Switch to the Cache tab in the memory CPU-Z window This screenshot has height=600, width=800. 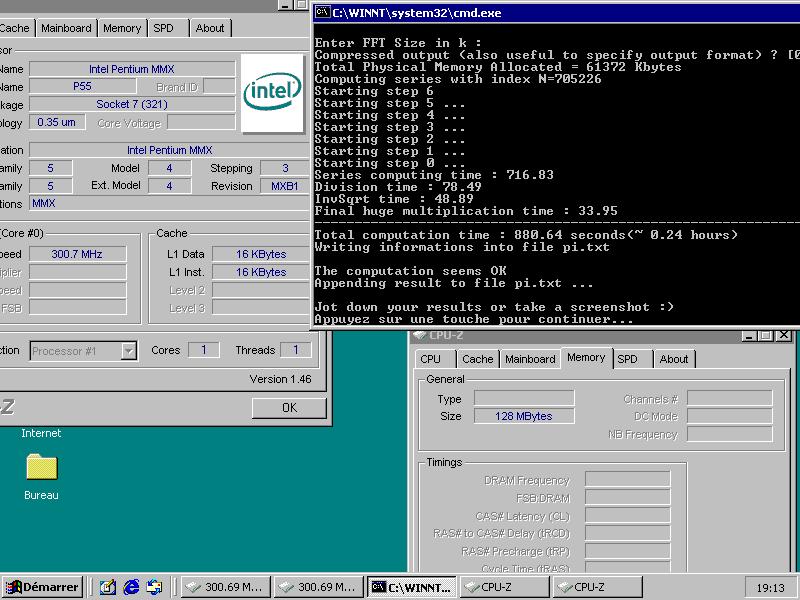[x=478, y=359]
